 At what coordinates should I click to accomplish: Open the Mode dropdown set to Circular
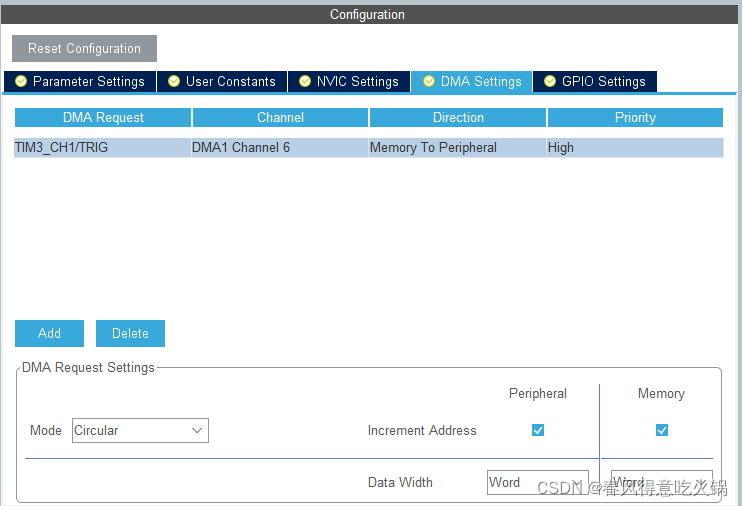140,430
